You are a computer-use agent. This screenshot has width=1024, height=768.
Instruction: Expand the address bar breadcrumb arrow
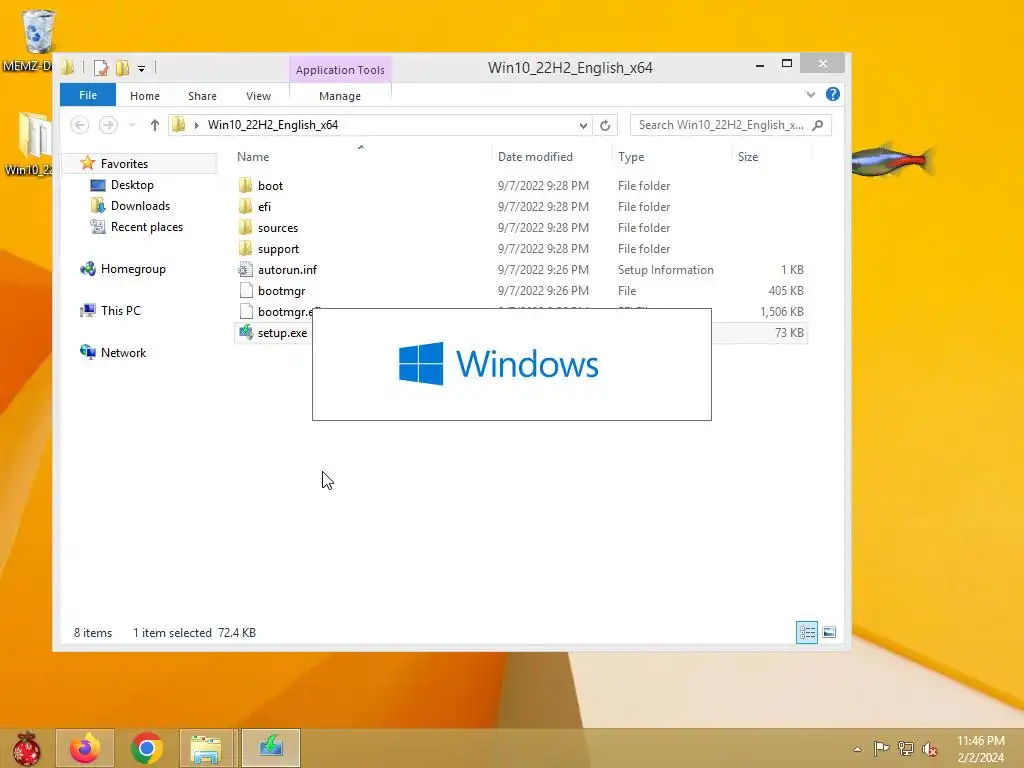[x=197, y=125]
